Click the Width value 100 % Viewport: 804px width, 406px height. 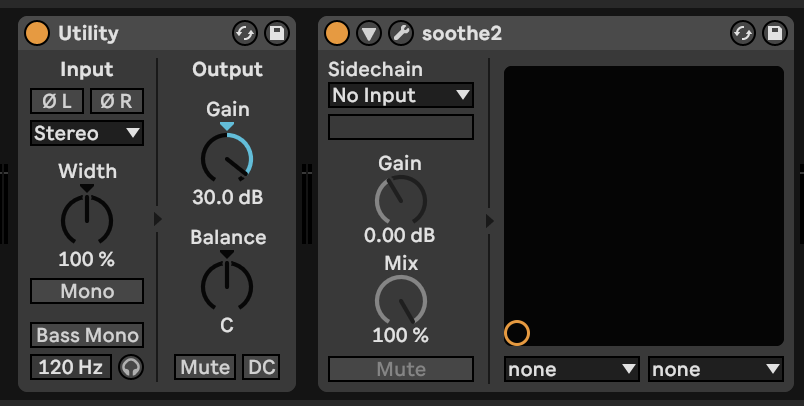pos(87,259)
